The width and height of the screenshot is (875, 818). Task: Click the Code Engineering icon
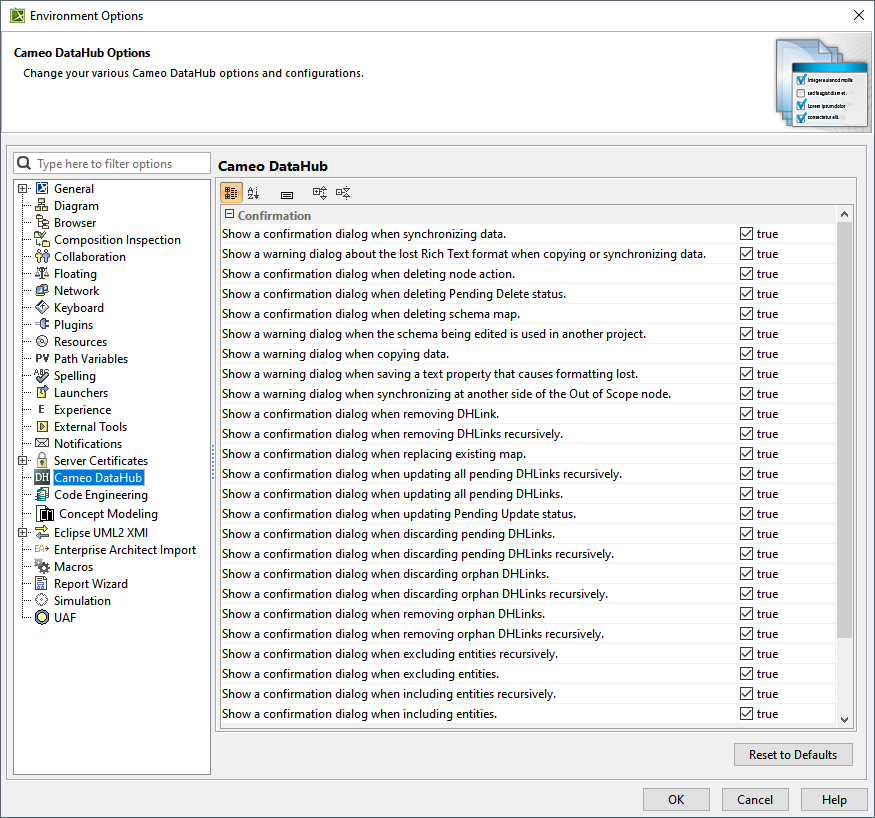click(x=42, y=494)
